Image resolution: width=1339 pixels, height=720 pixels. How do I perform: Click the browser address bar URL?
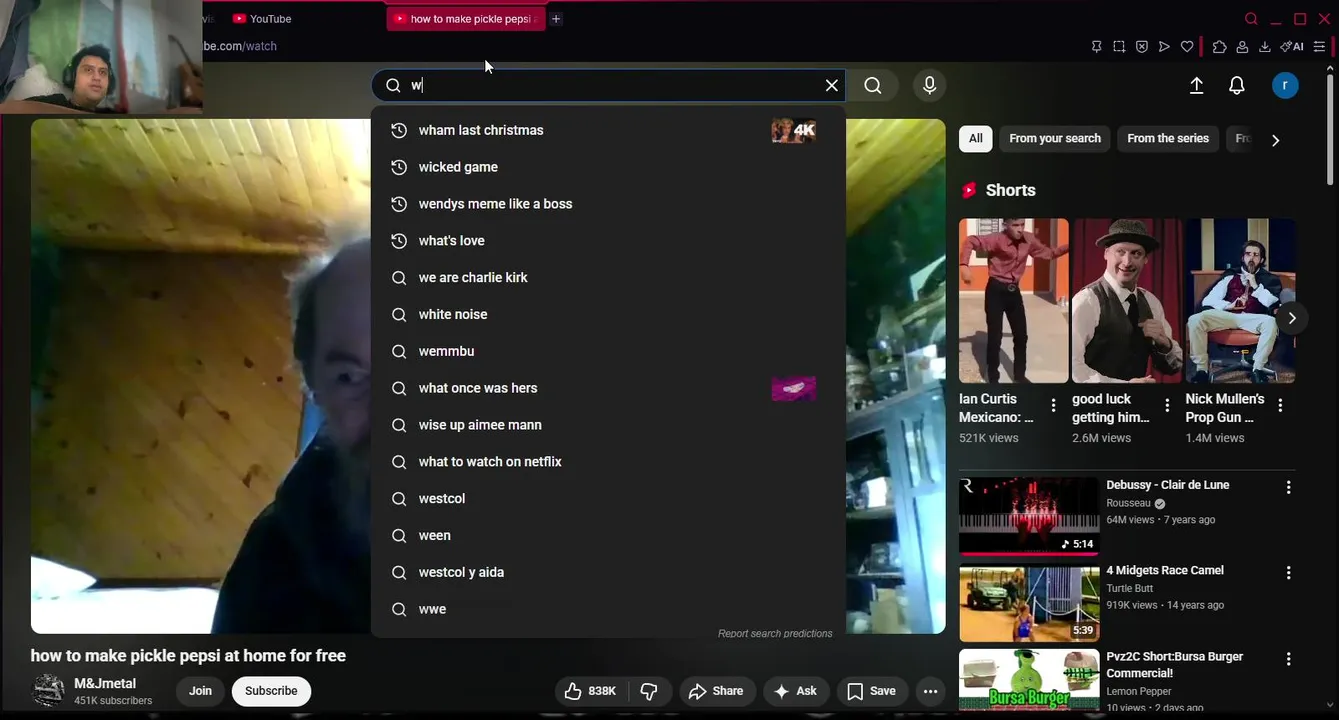pyautogui.click(x=240, y=47)
